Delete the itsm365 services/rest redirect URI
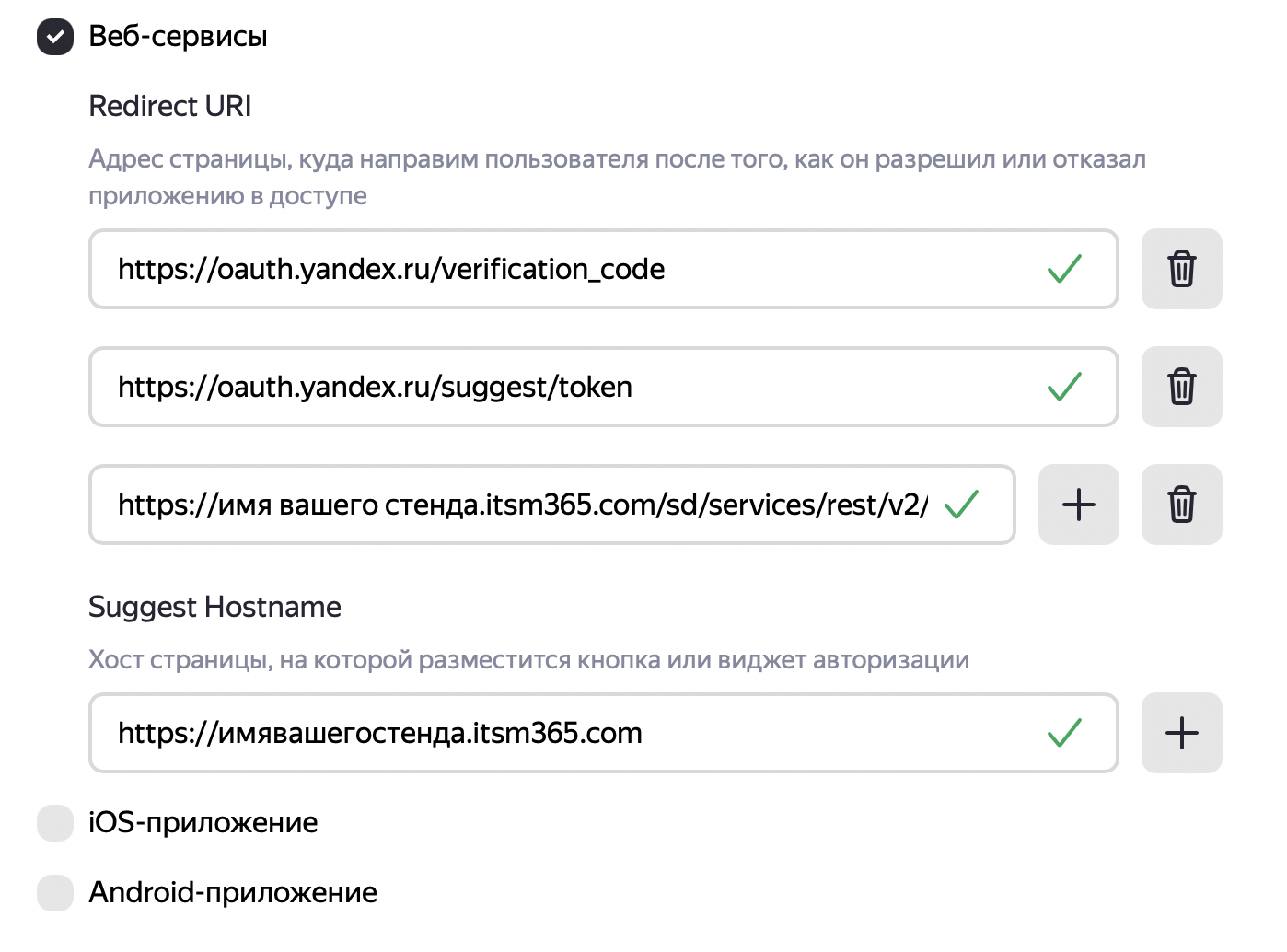Screen dimensions: 1287x952 click(x=1181, y=505)
